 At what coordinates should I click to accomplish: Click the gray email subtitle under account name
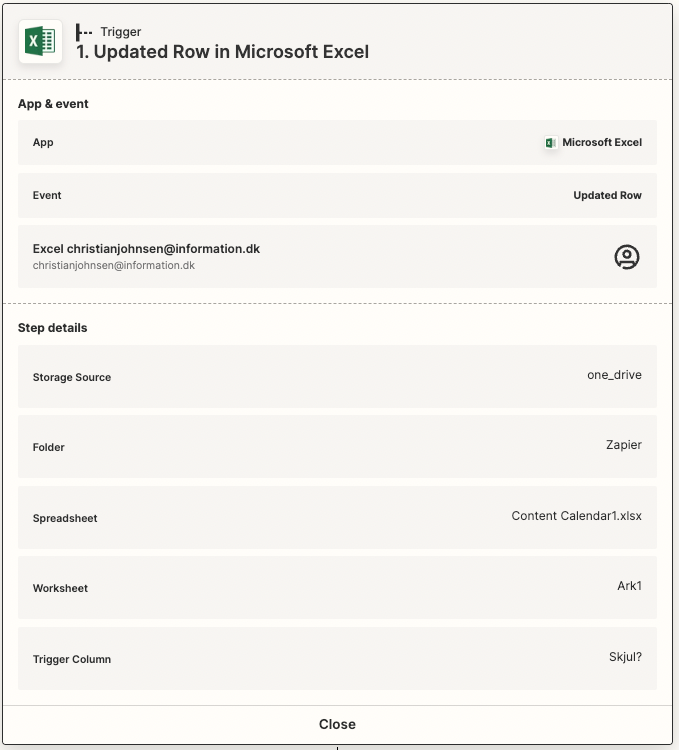(114, 265)
